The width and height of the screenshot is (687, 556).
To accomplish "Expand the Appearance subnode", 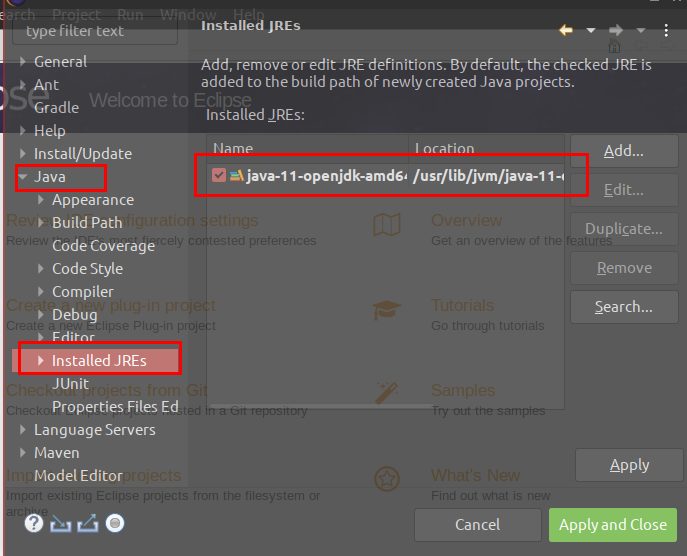I will (41, 200).
